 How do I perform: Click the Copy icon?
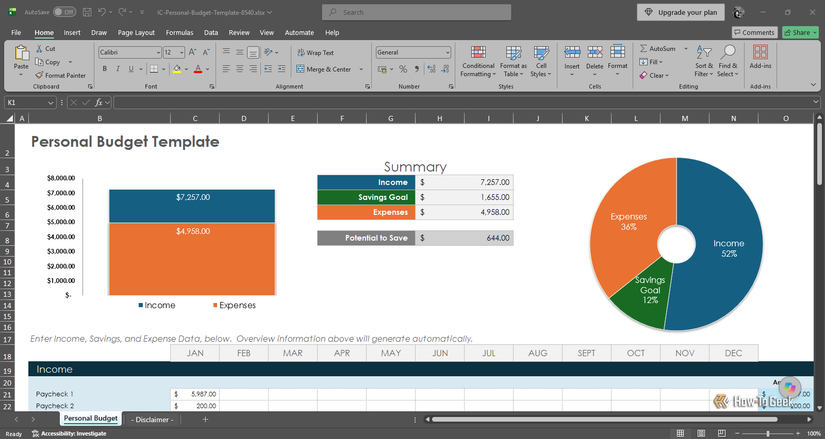click(x=39, y=62)
